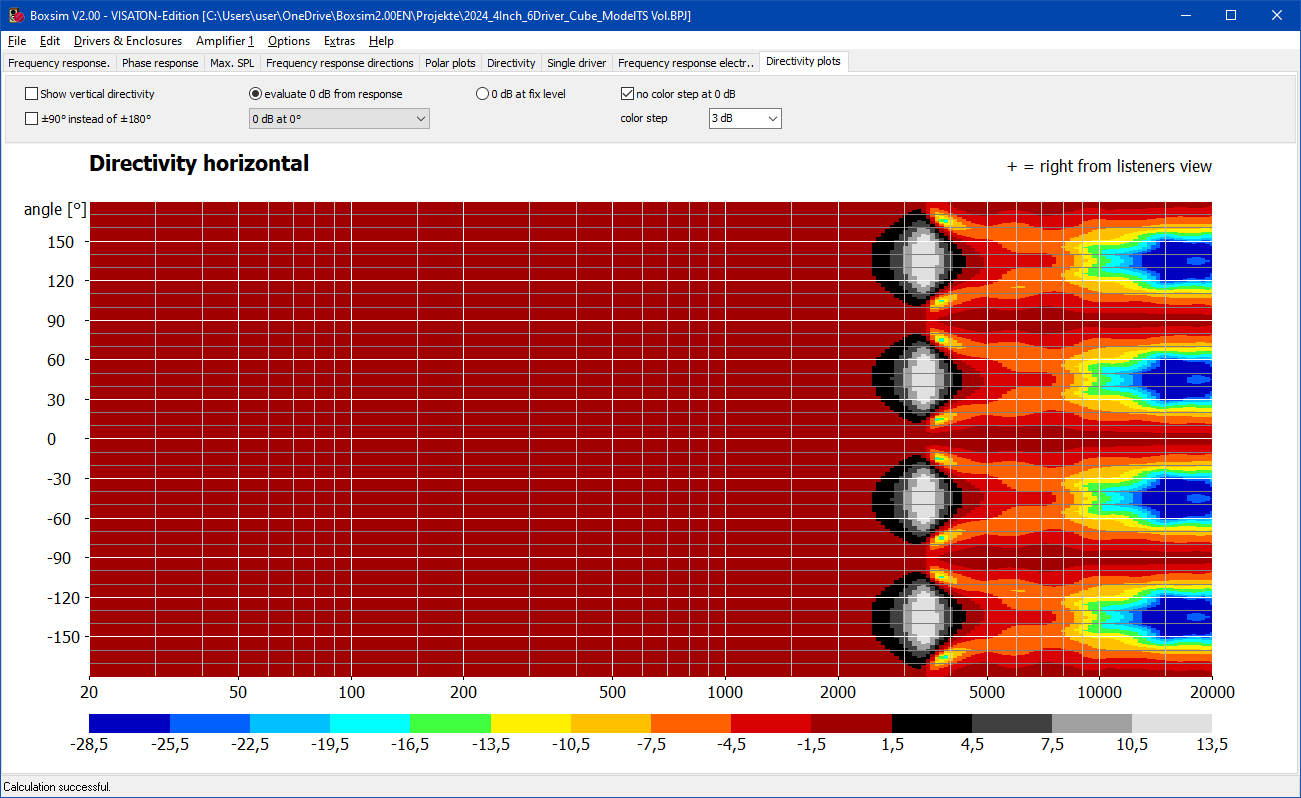Open the Edit menu
1301x798 pixels.
pyautogui.click(x=50, y=41)
